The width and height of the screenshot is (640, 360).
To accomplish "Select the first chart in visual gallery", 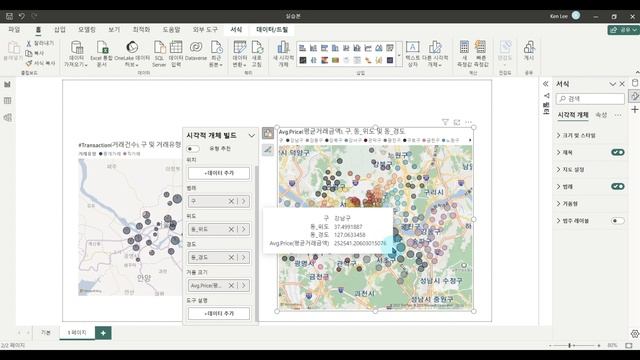I will pos(302,48).
